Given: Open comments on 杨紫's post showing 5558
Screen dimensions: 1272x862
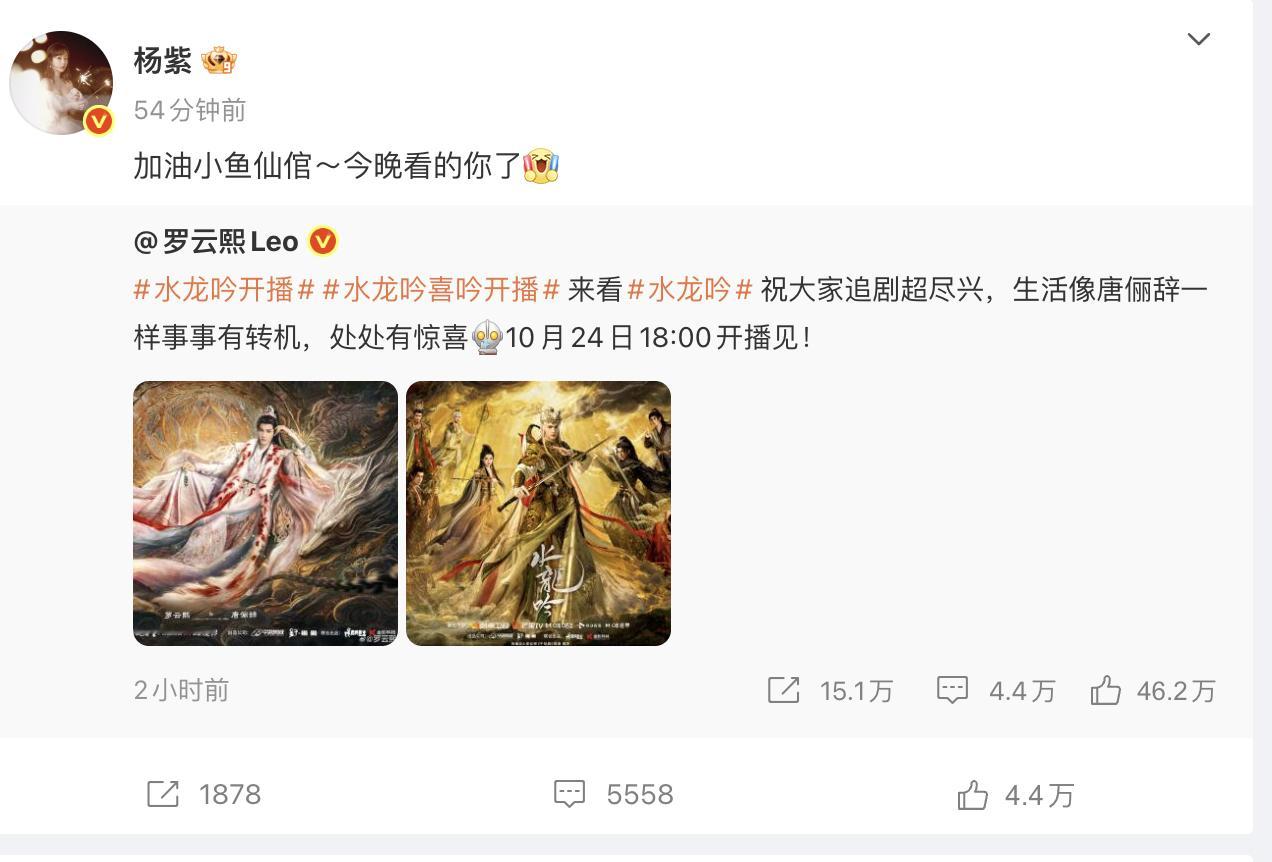Looking at the screenshot, I should [569, 794].
